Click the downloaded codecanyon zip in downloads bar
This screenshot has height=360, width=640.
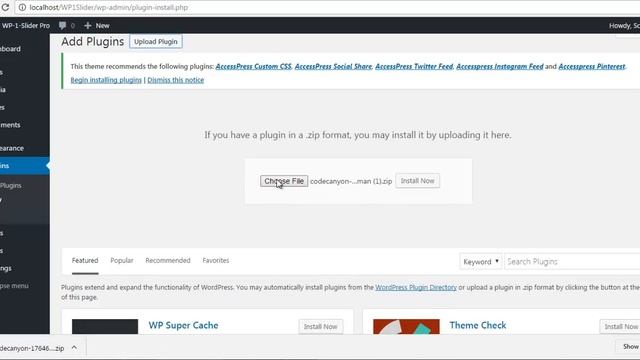32,348
